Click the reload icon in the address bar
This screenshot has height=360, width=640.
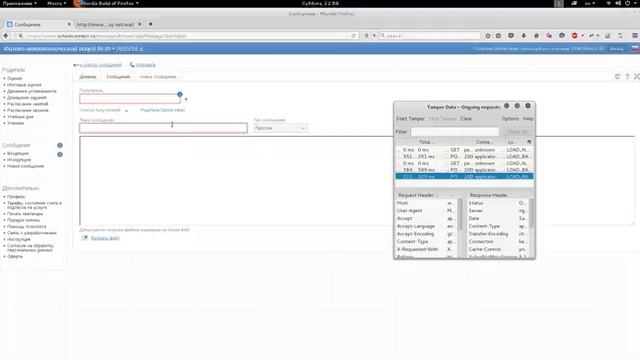pyautogui.click(x=353, y=36)
